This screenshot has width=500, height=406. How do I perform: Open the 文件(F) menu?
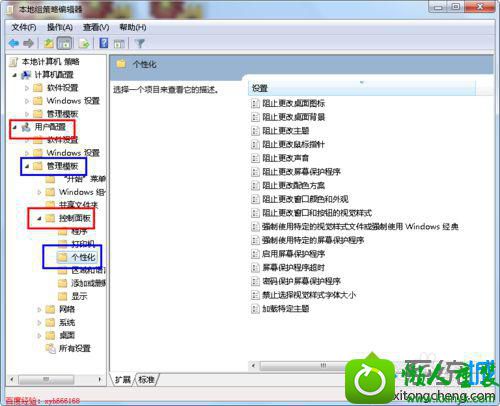(24, 27)
